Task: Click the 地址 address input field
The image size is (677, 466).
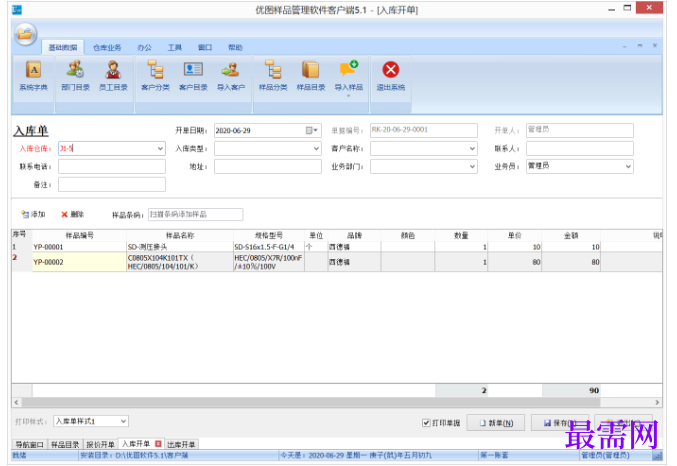Action: click(268, 167)
